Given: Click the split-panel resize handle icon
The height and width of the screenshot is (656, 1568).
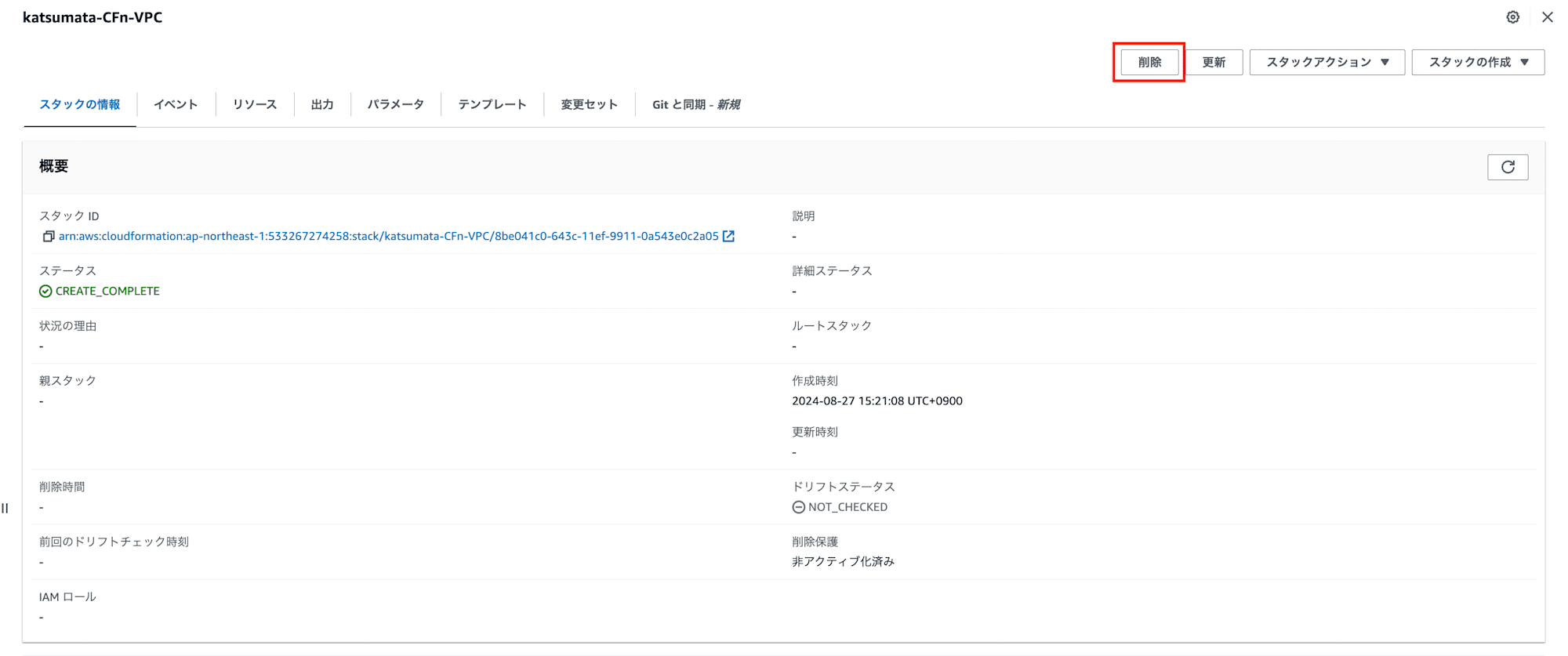Looking at the screenshot, I should point(5,509).
